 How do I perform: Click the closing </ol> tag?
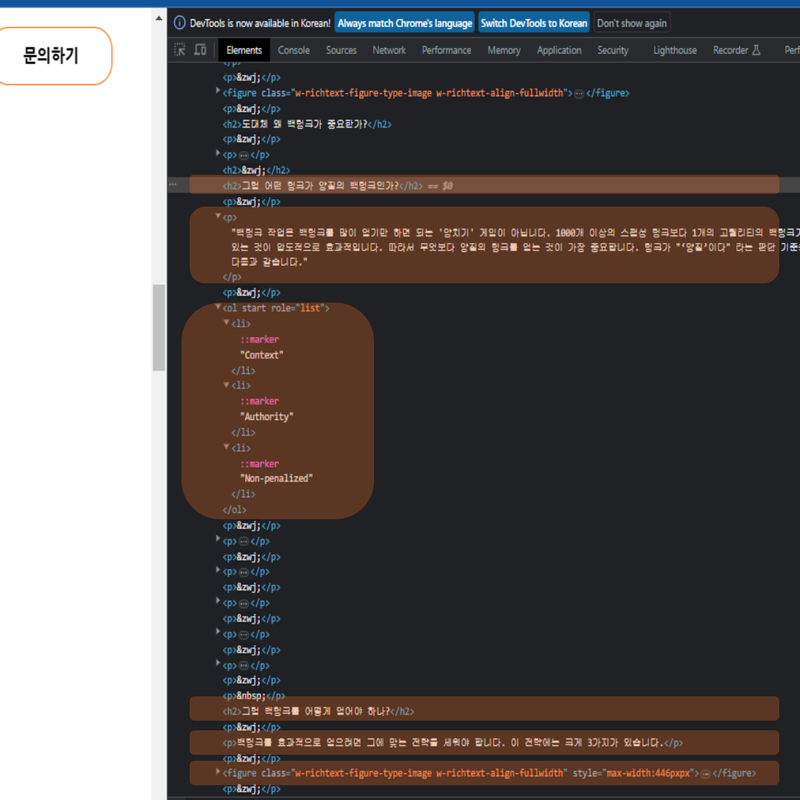point(234,510)
